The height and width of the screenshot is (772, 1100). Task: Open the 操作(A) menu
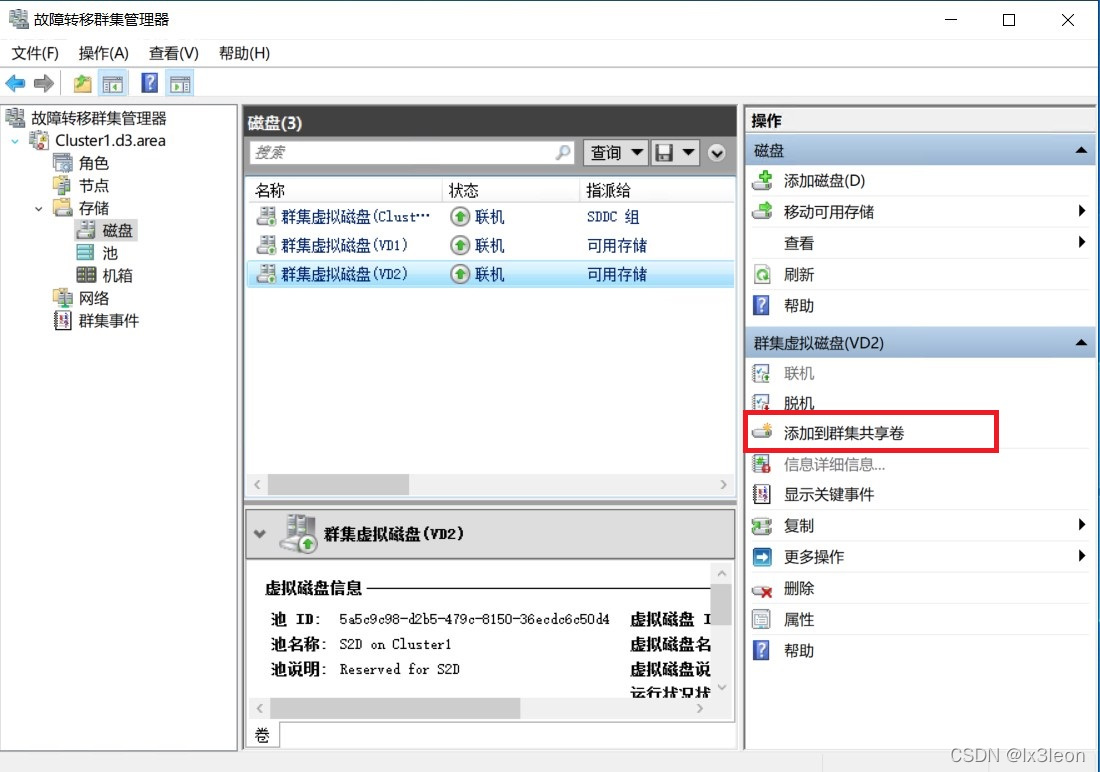[103, 53]
